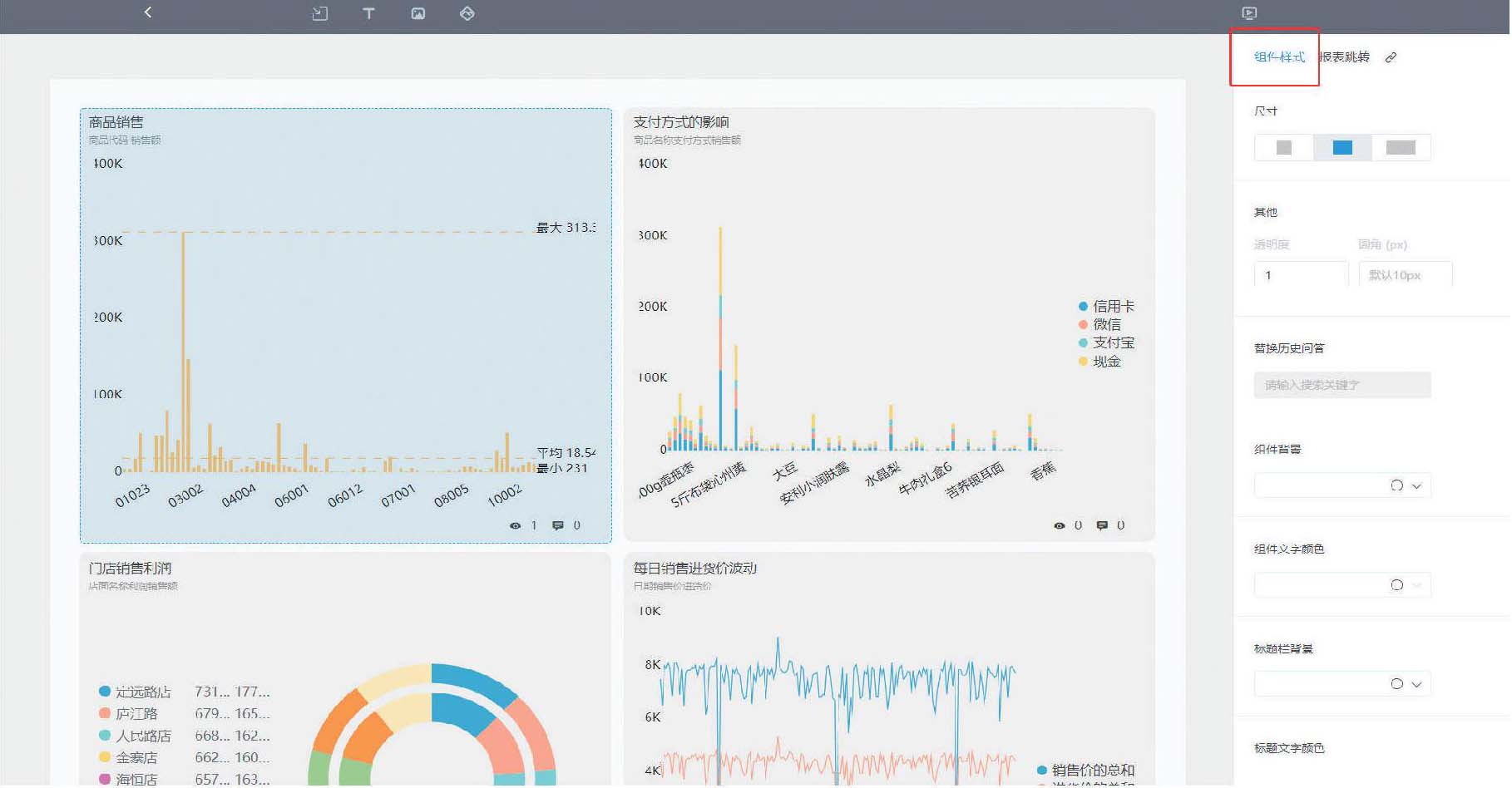Image resolution: width=1512 pixels, height=788 pixels.
Task: Toggle the 现金 legend series
Action: click(1099, 362)
